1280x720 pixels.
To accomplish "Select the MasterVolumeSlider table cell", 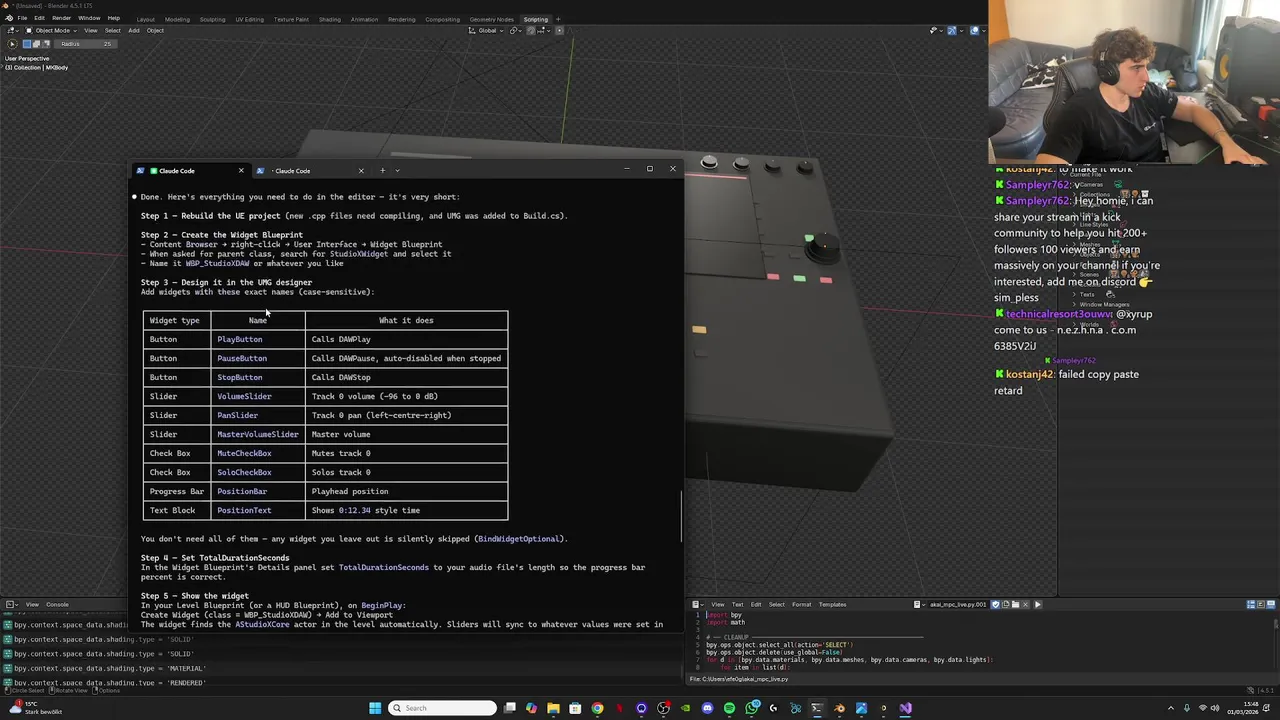I will click(x=258, y=434).
